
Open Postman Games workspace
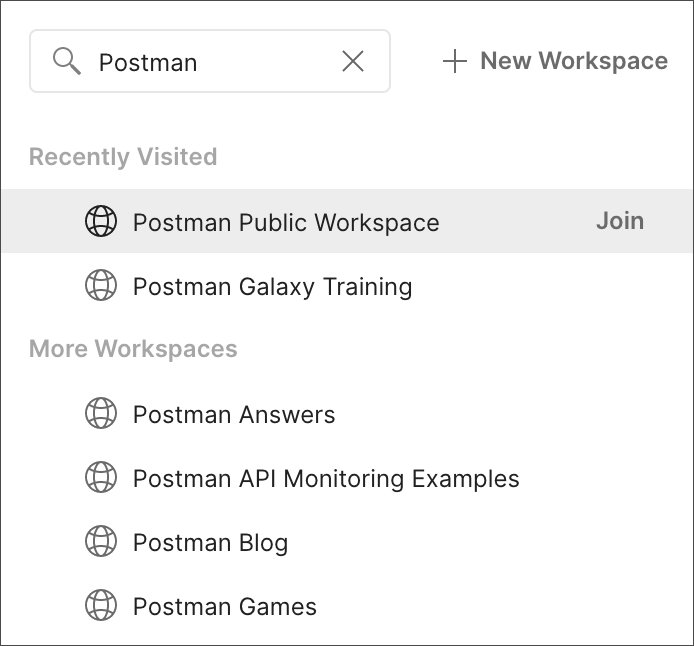click(x=225, y=607)
